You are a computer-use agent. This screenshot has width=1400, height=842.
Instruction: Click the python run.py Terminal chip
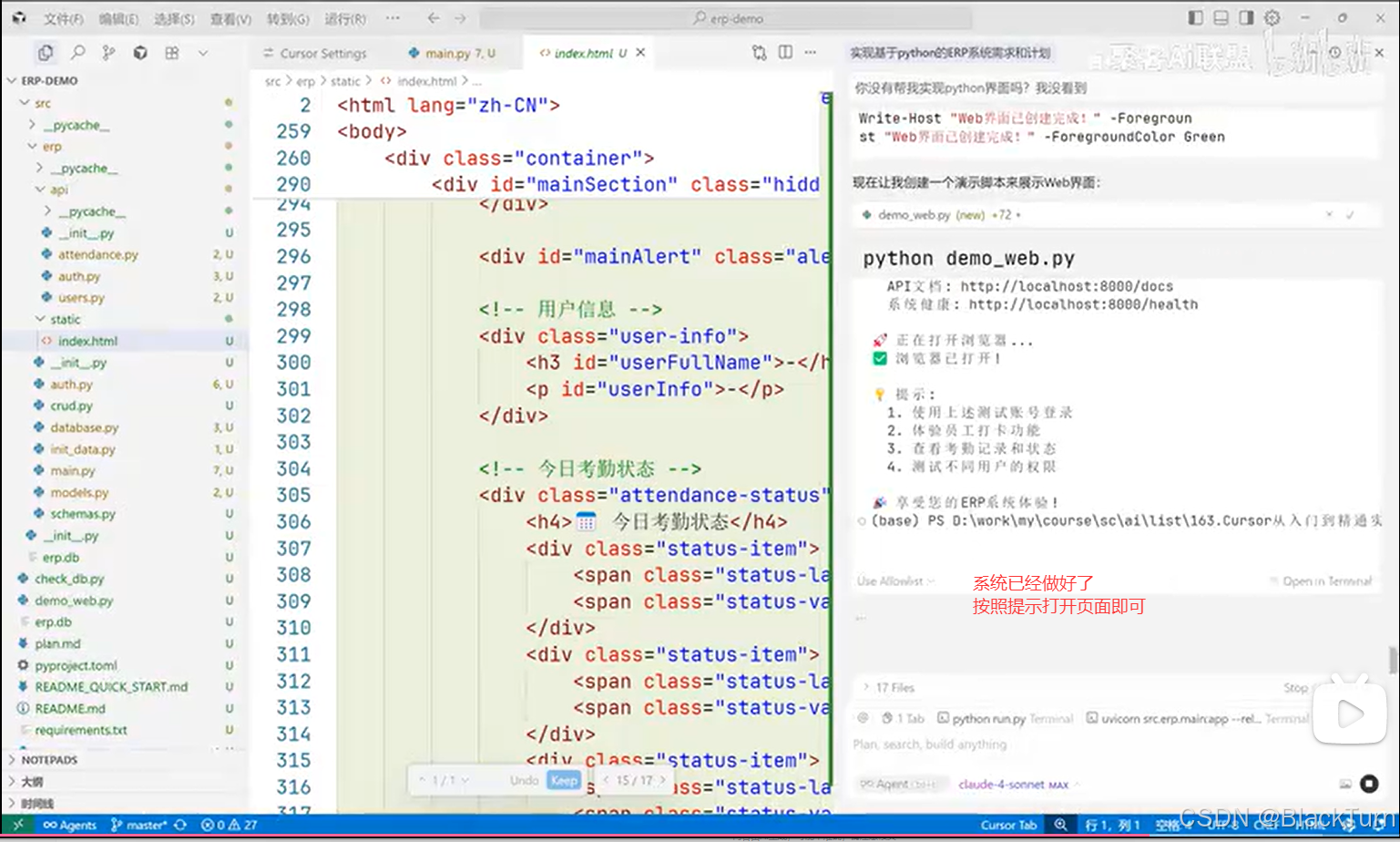1005,718
